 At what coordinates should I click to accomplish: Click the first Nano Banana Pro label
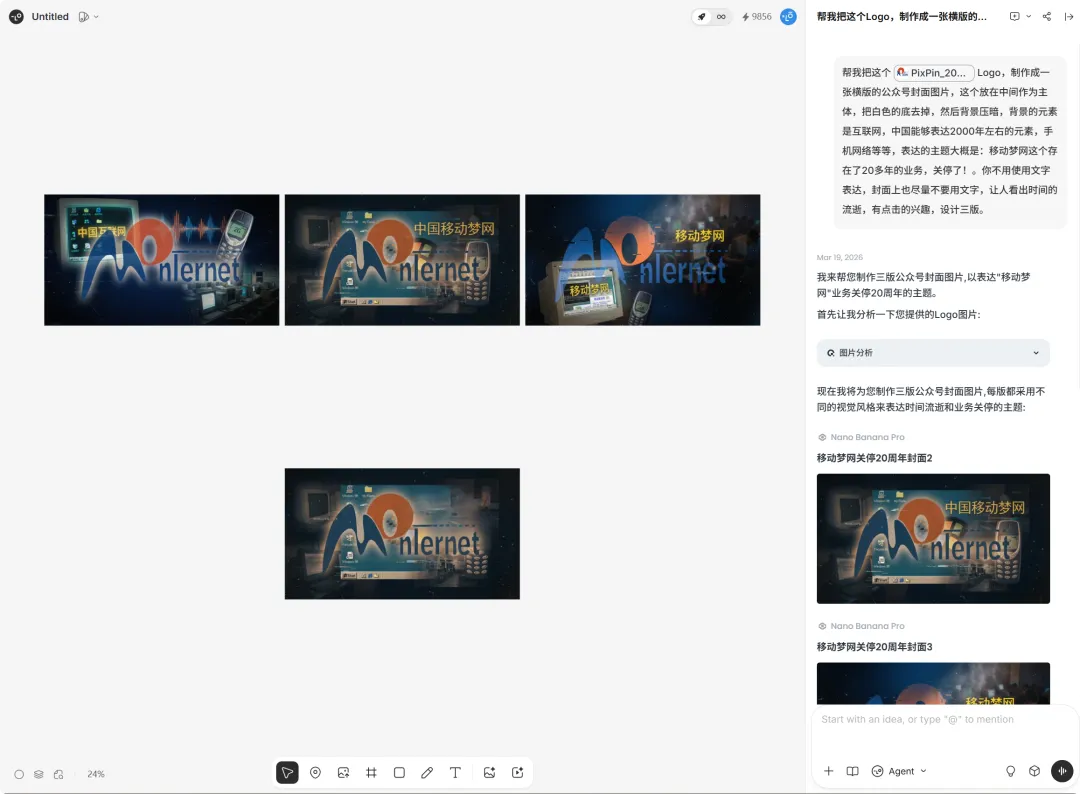(x=867, y=437)
